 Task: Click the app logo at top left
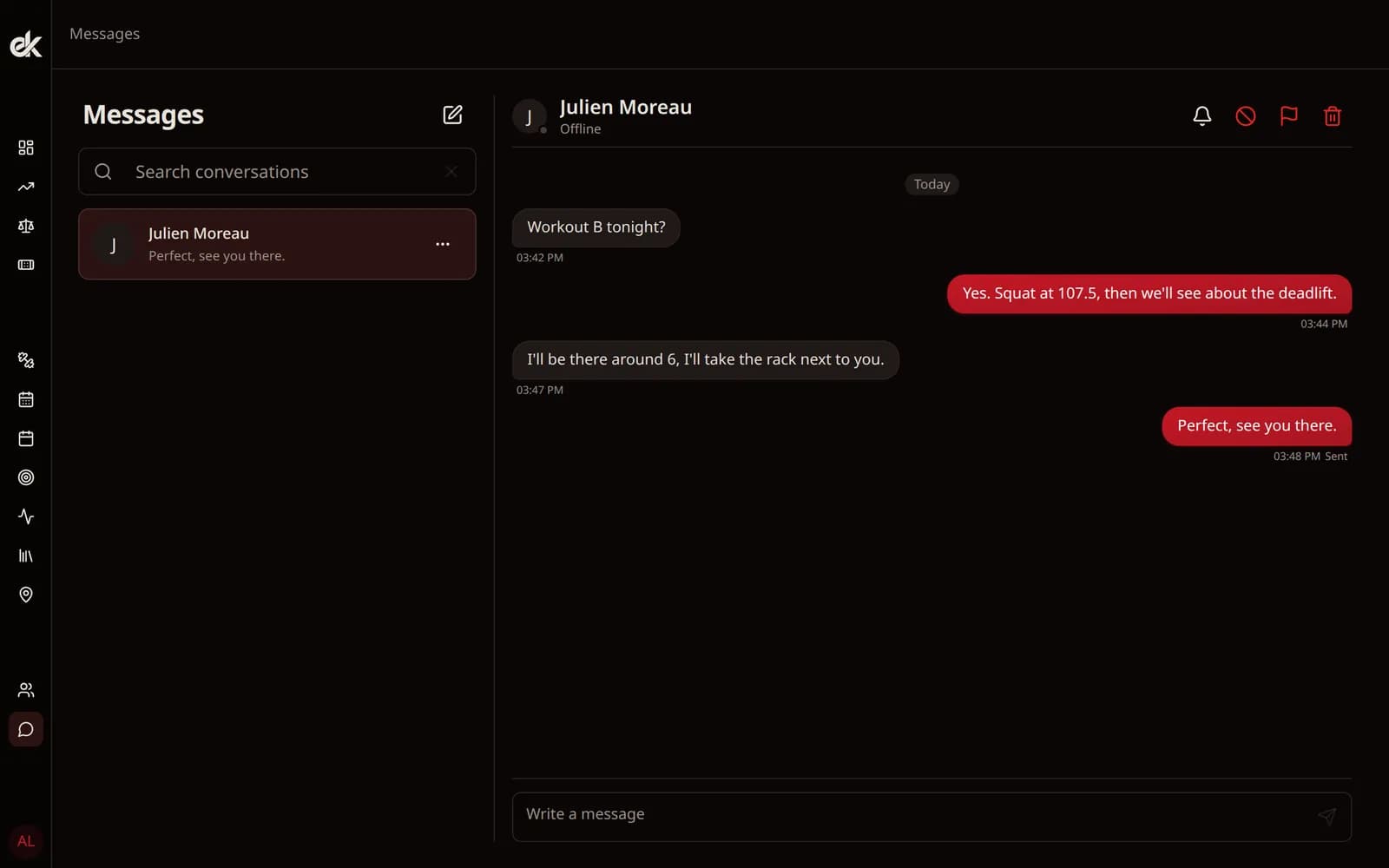pos(26,44)
